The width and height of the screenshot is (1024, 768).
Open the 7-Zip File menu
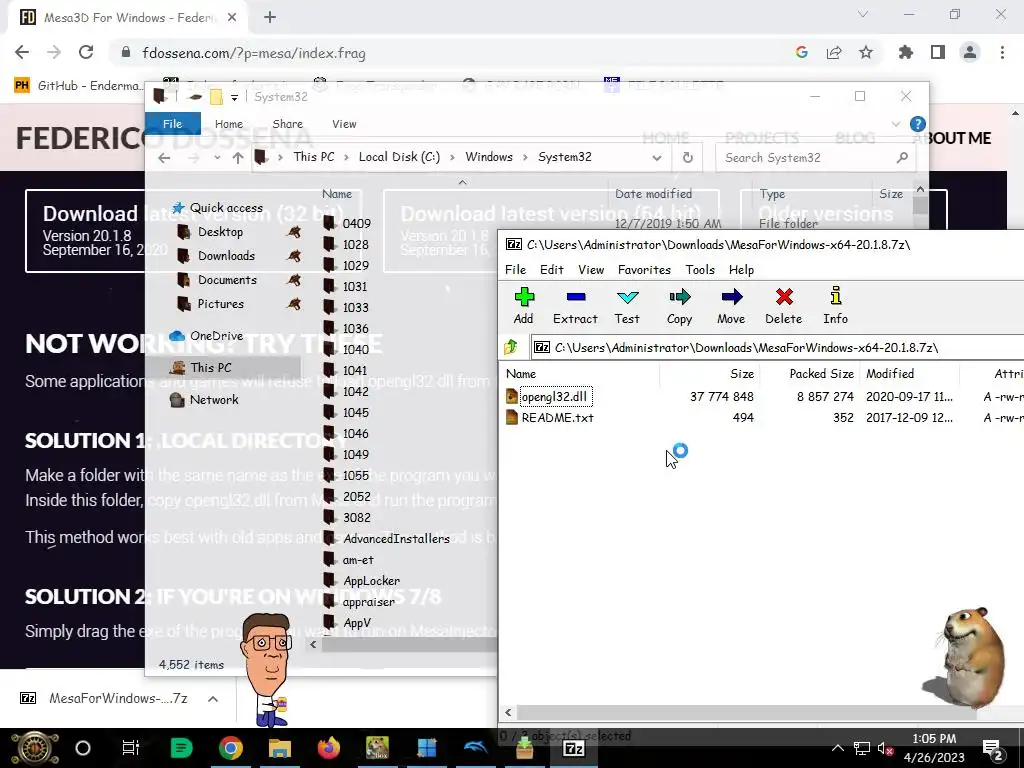[x=515, y=270]
